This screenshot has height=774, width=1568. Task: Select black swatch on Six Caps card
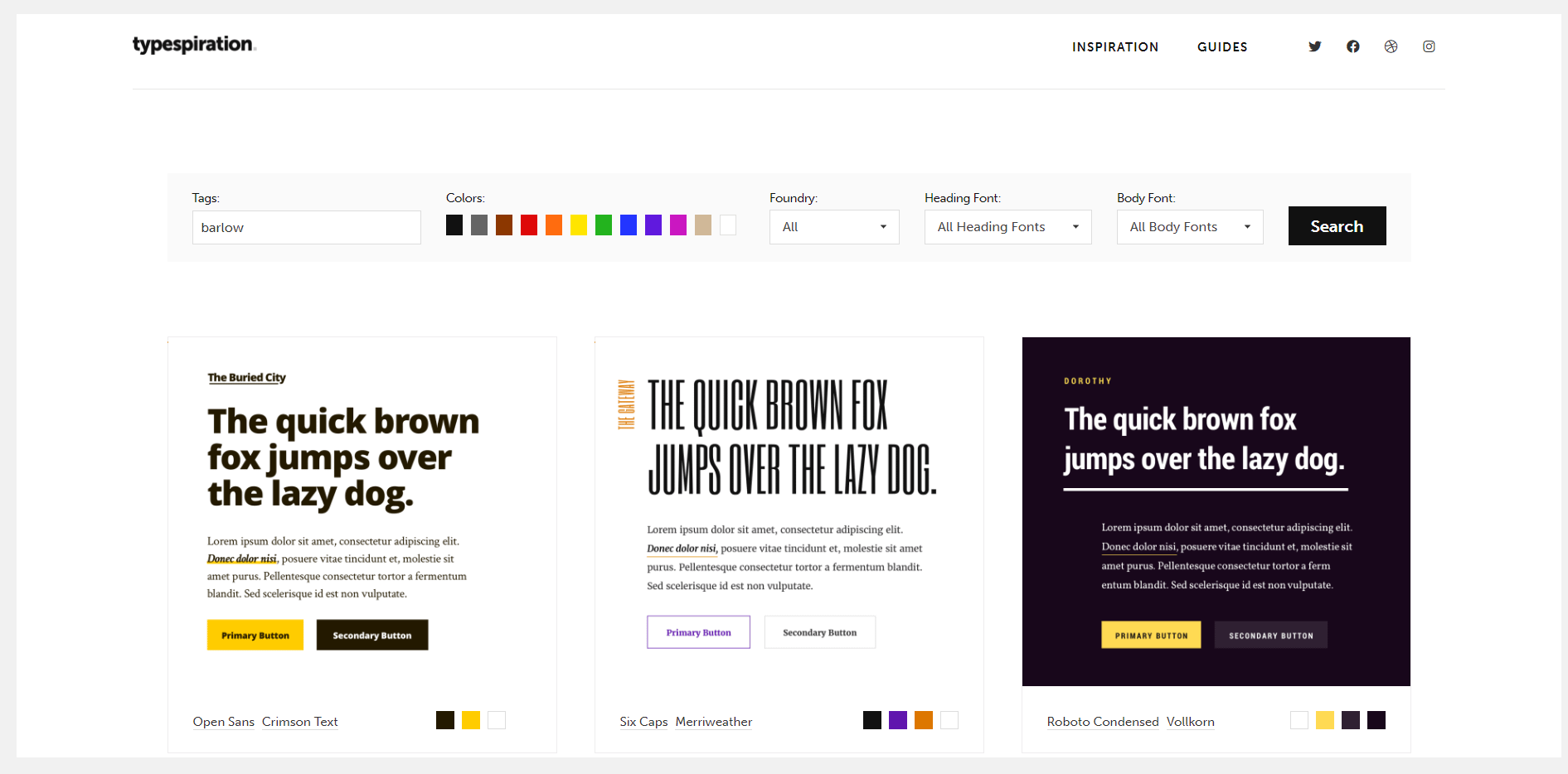872,720
